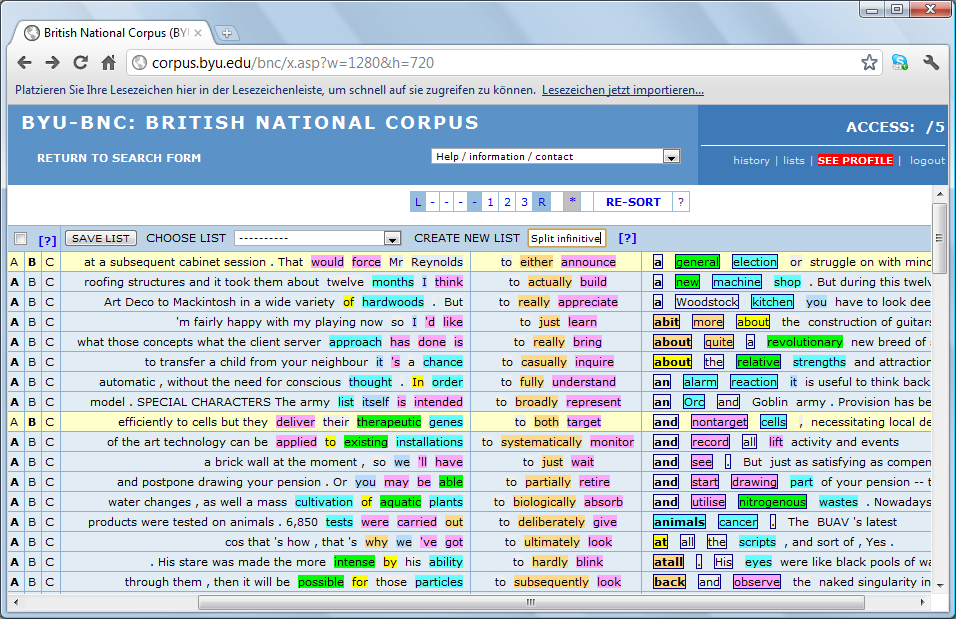
Task: Mark 'both target' row as C
Action: click(x=49, y=422)
